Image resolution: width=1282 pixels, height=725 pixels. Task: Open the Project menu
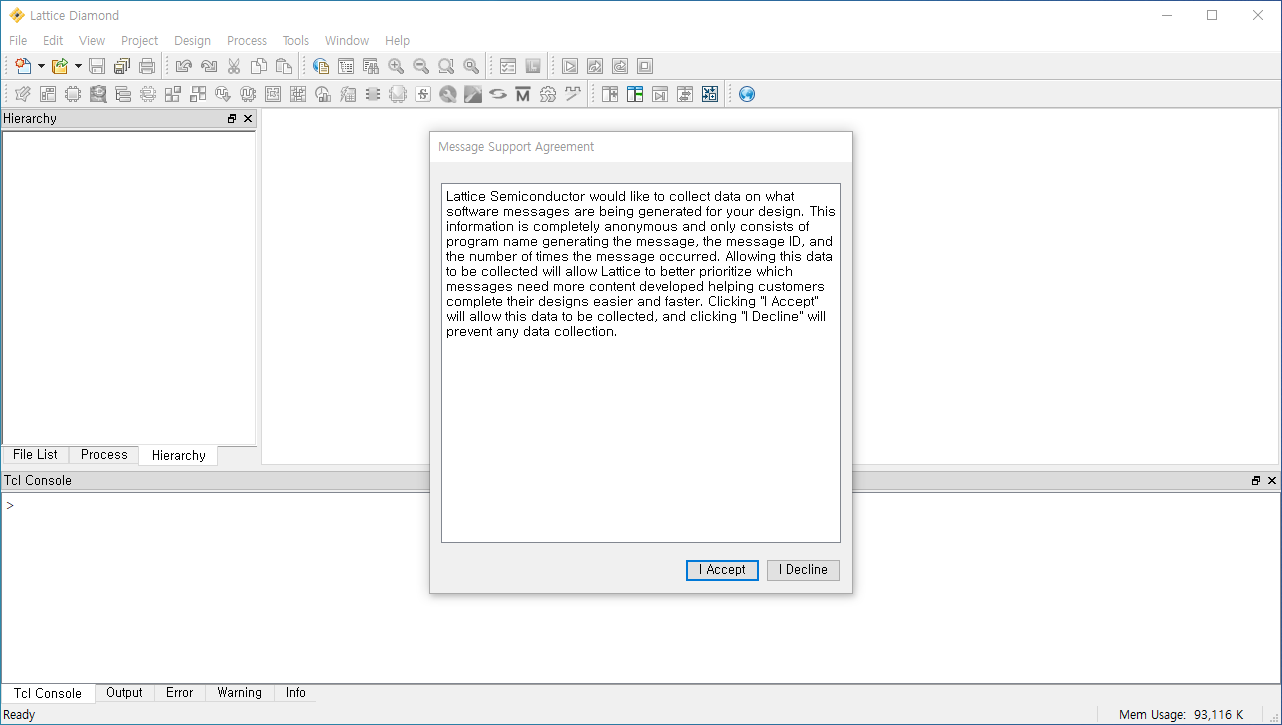(x=140, y=40)
